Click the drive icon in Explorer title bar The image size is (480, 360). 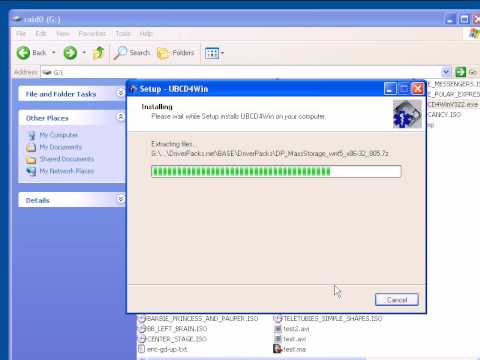17,19
